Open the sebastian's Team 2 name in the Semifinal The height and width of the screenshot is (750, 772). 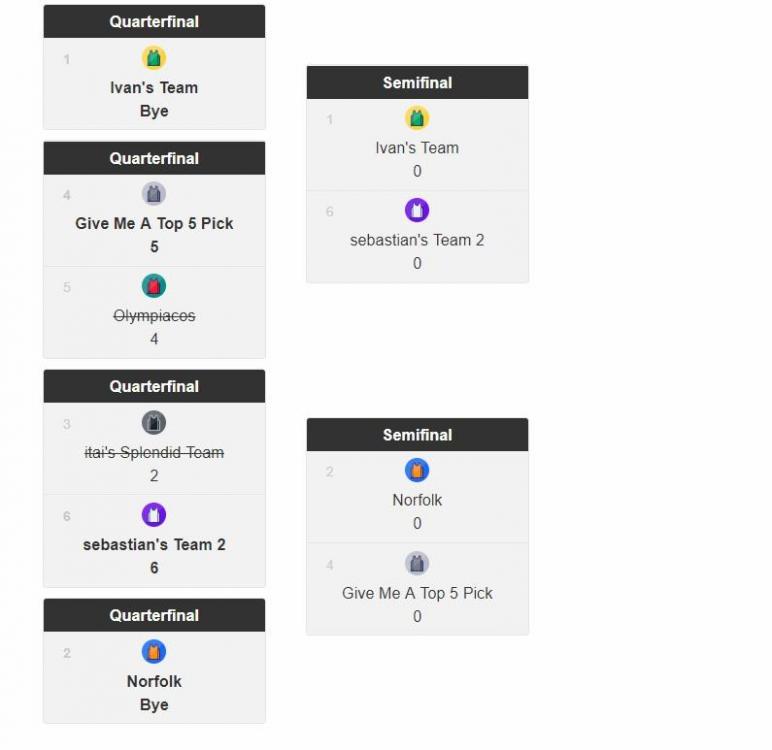pos(417,240)
